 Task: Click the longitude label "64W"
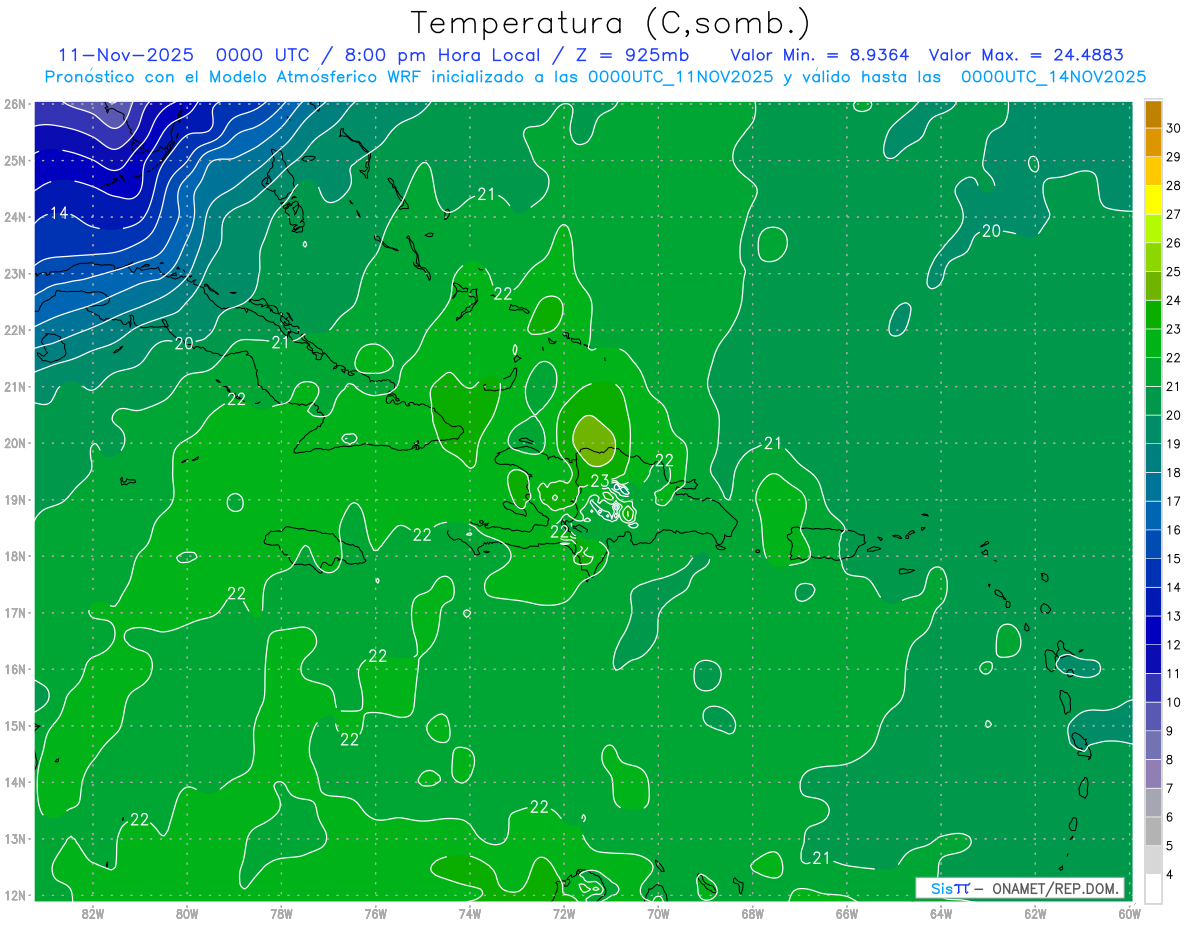(941, 913)
